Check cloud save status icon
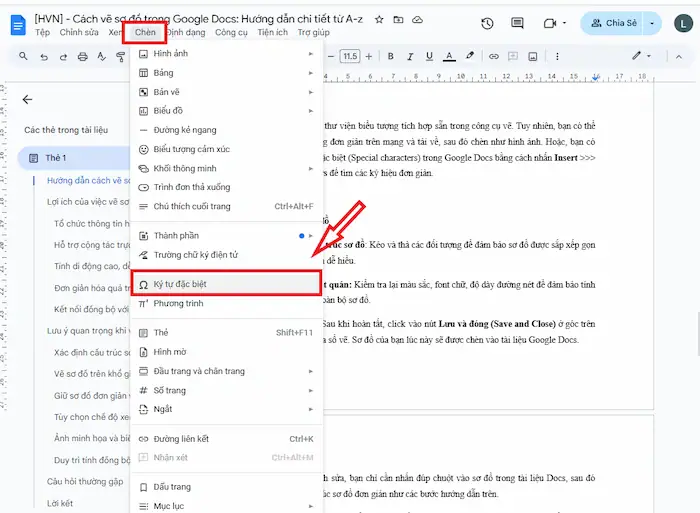Viewport: 700px width, 513px height. (x=417, y=20)
